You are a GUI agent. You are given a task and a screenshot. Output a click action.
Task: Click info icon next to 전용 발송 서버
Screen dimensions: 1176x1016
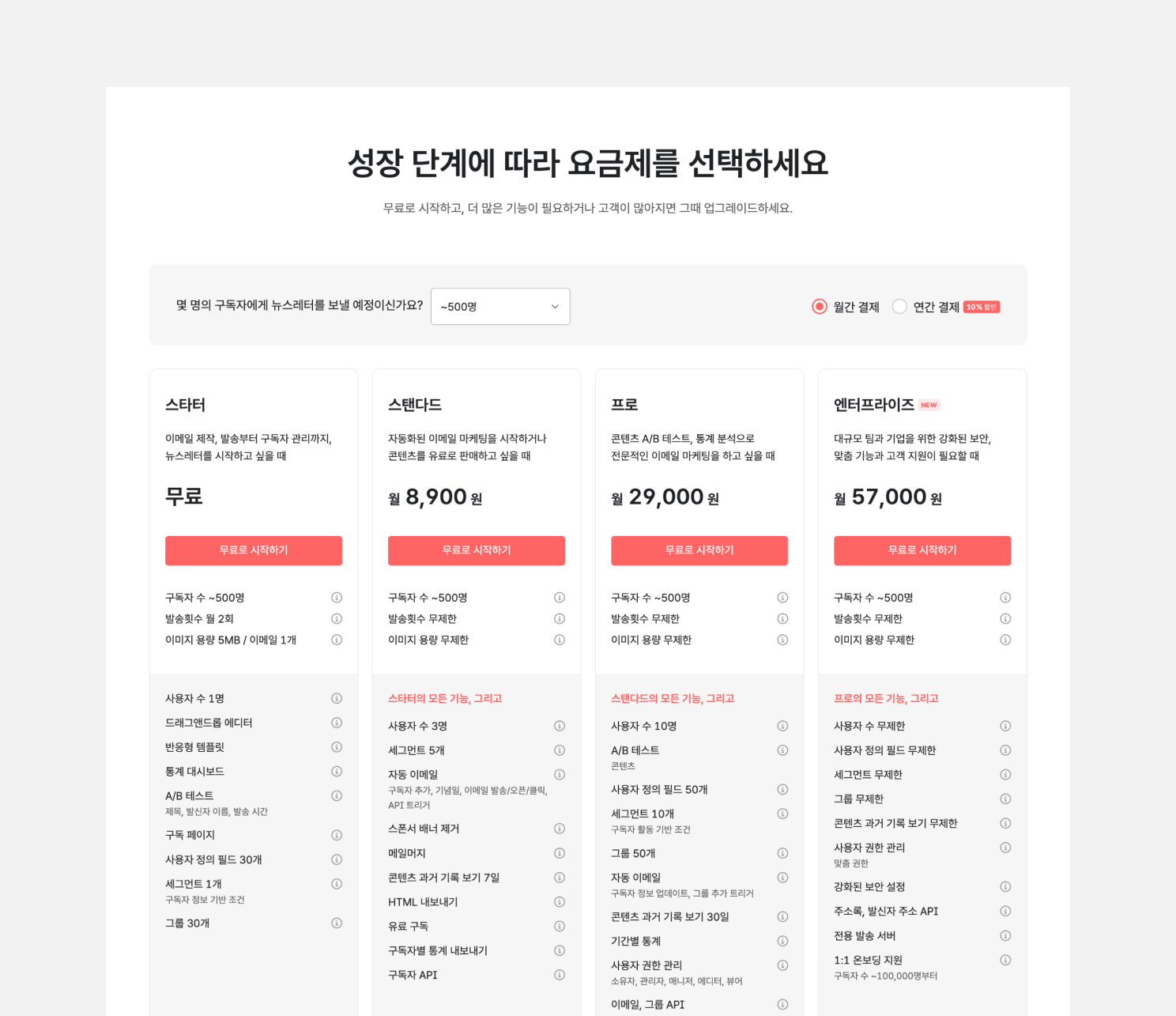tap(1005, 935)
